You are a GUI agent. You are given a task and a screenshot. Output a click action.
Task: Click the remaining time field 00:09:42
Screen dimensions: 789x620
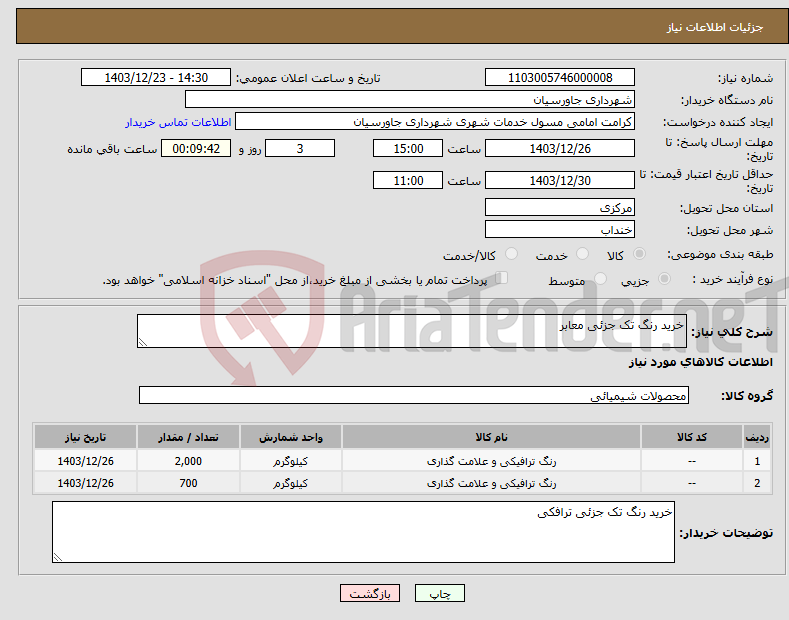pyautogui.click(x=196, y=148)
